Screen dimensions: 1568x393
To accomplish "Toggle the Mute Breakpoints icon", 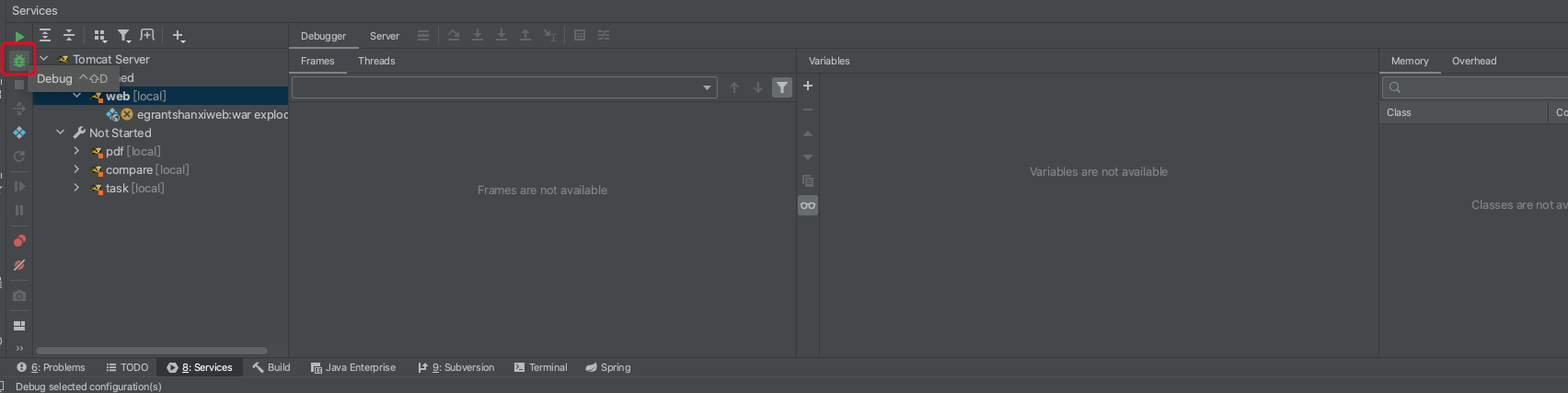I will coord(19,265).
